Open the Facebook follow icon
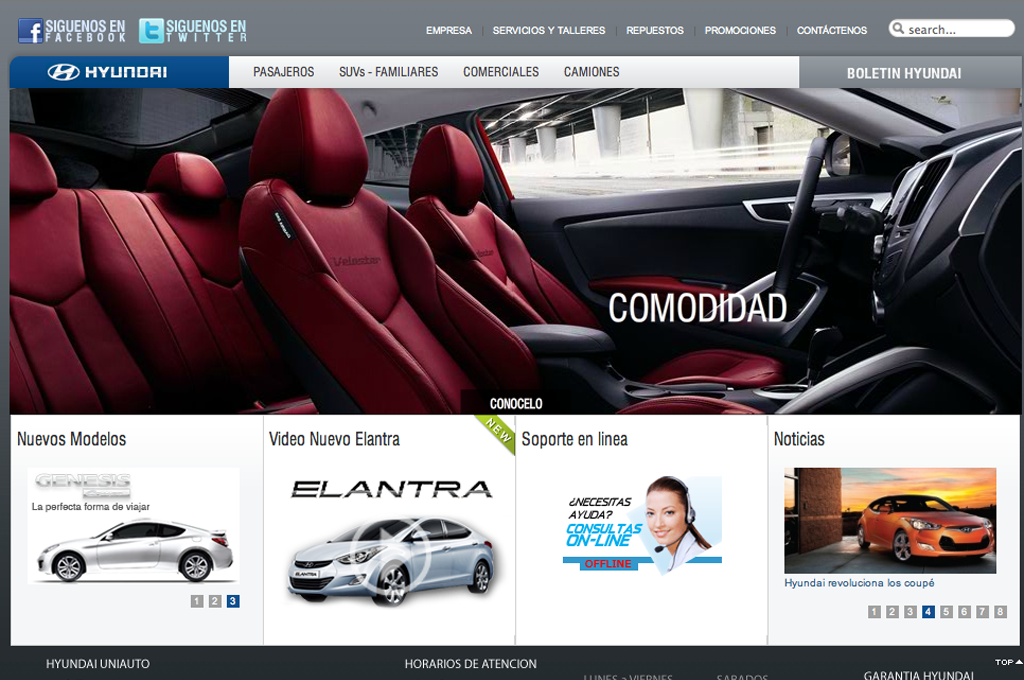The width and height of the screenshot is (1024, 680). pos(30,31)
